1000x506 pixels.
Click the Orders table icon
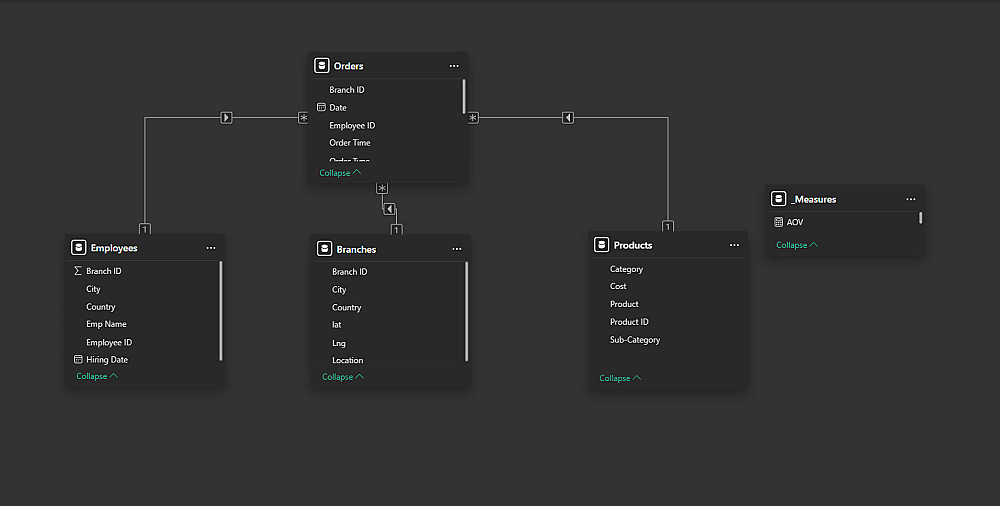pos(321,66)
